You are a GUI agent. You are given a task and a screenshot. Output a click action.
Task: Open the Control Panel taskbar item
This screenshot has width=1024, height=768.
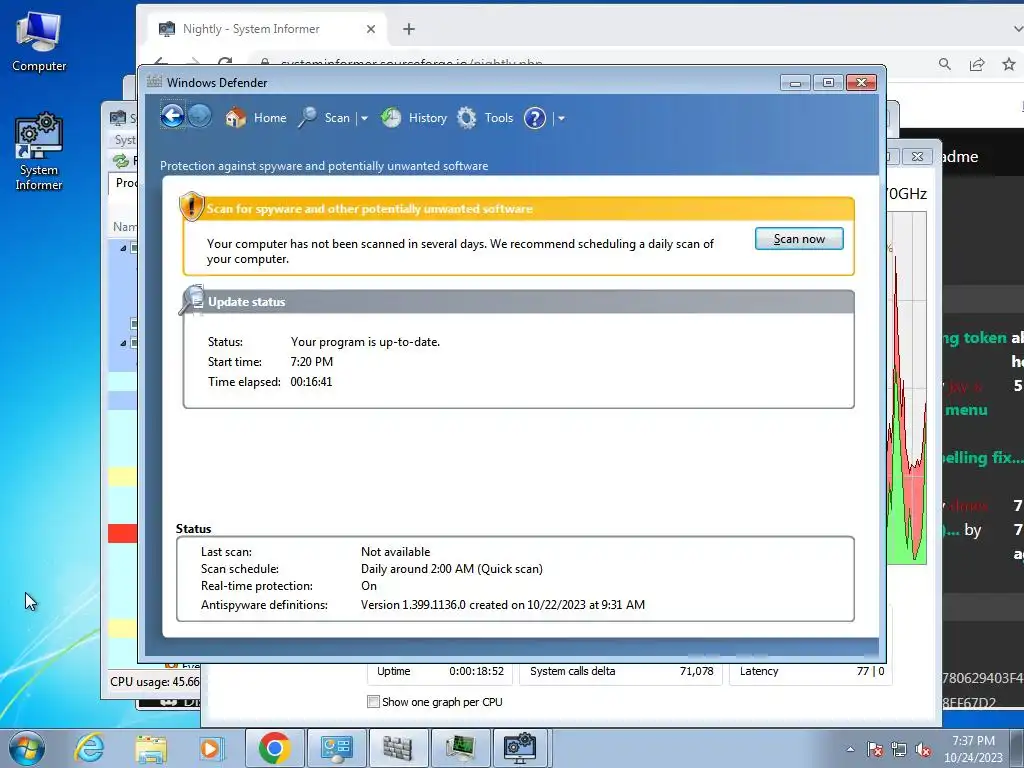click(336, 748)
